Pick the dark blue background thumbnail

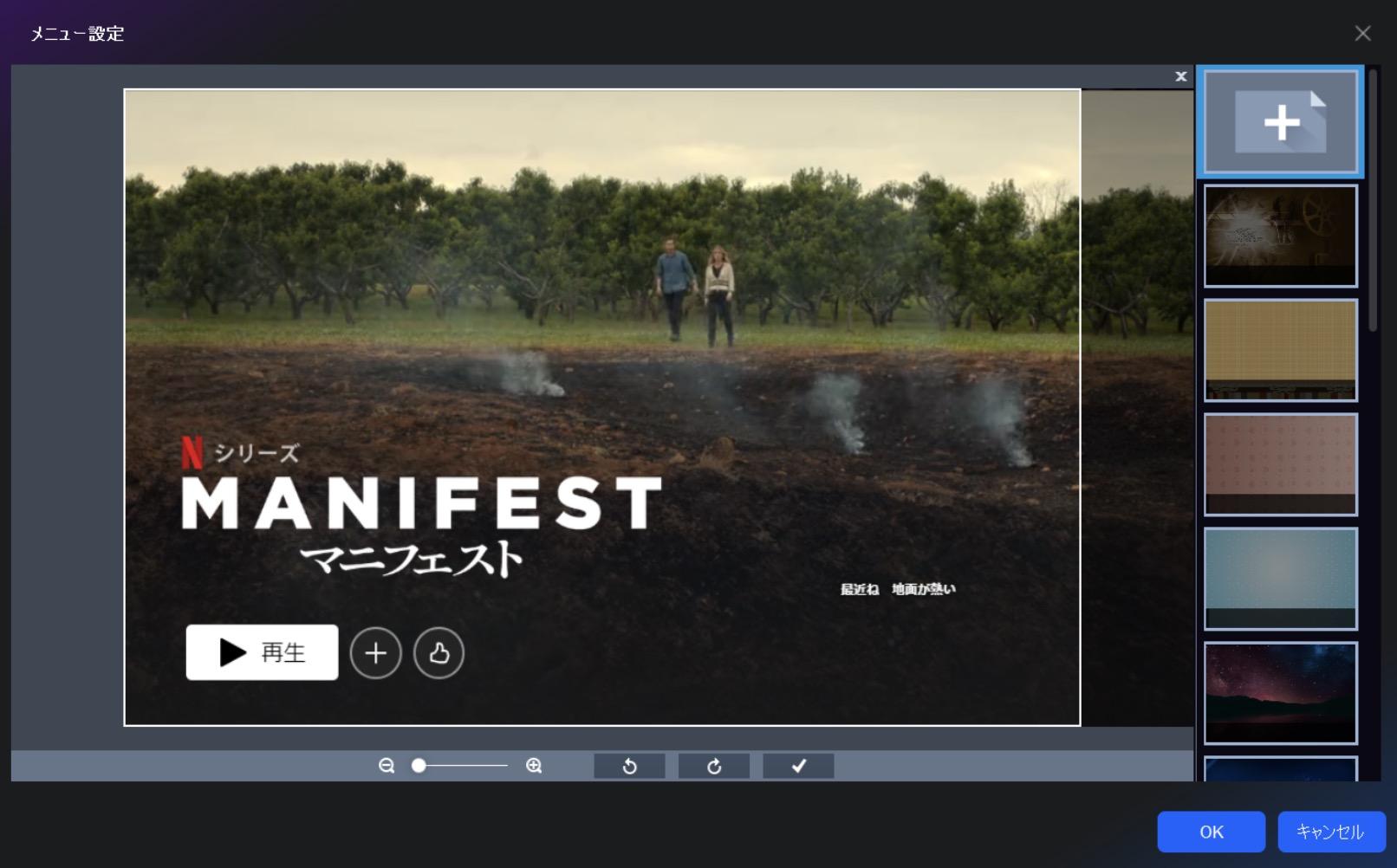coord(1281,768)
